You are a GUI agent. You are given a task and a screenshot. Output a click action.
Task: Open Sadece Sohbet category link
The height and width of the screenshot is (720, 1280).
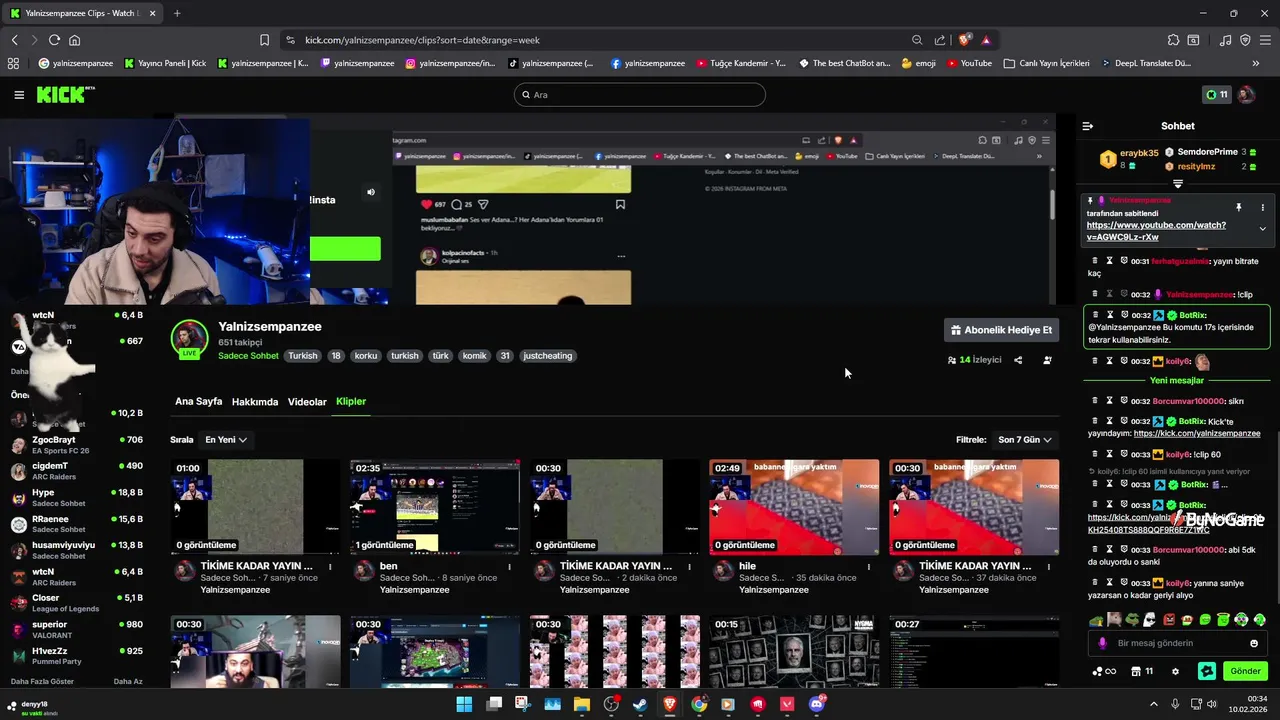[248, 356]
